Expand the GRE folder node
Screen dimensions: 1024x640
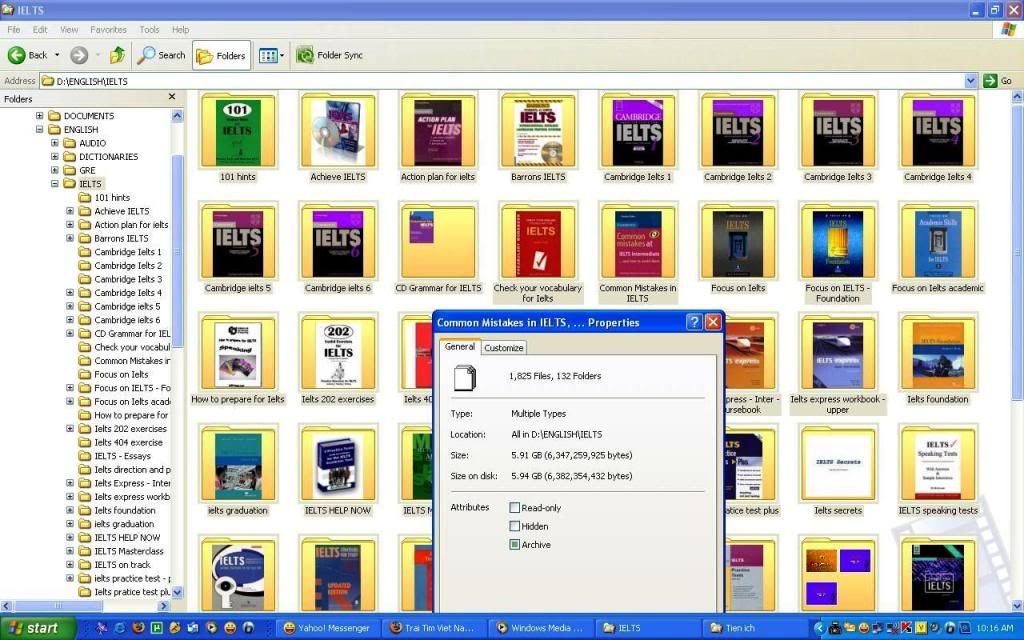55,170
